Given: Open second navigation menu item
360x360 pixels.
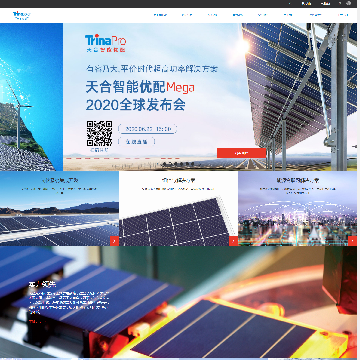Looking at the screenshot, I should coord(187,15).
